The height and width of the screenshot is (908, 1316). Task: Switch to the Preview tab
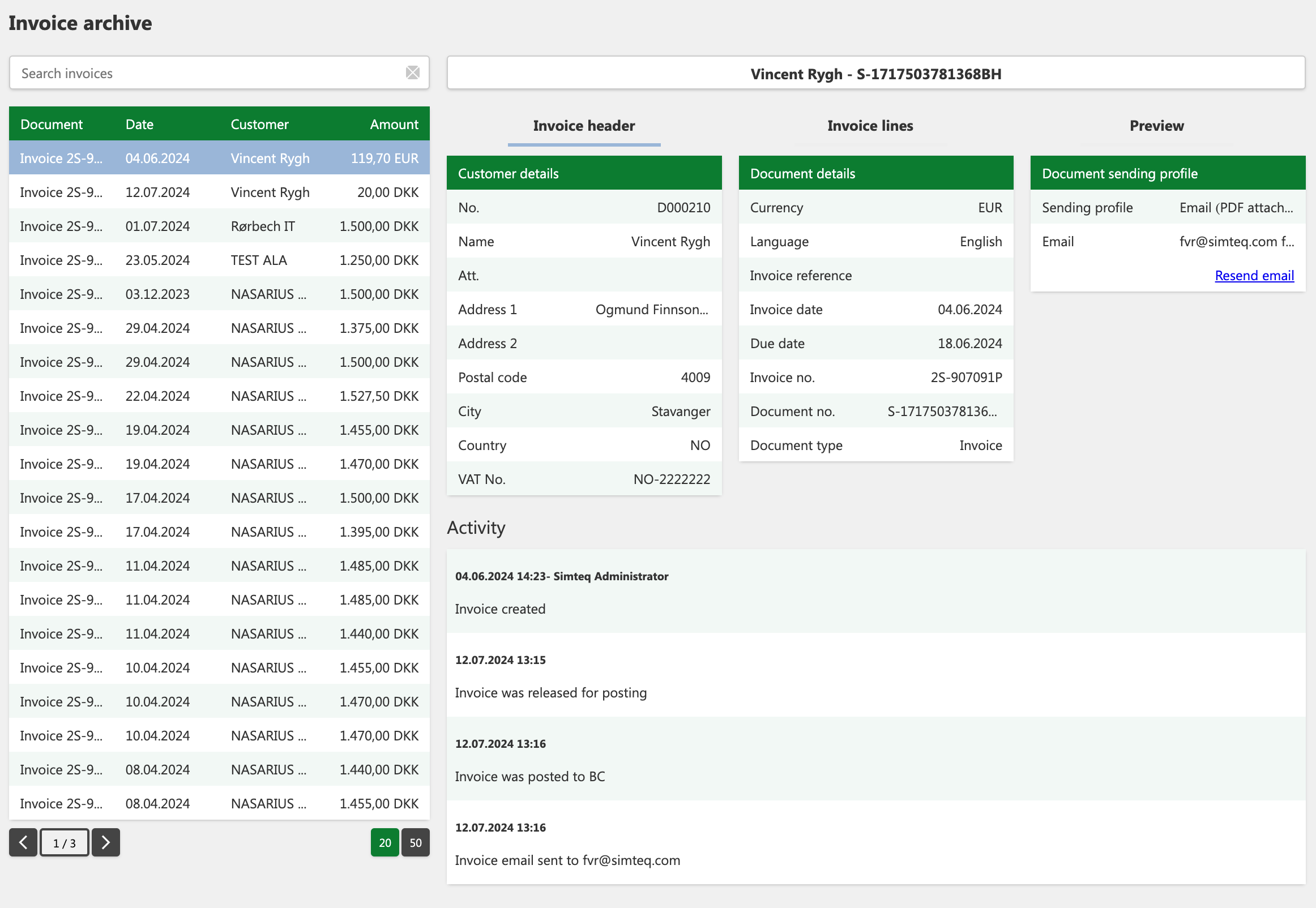coord(1157,126)
